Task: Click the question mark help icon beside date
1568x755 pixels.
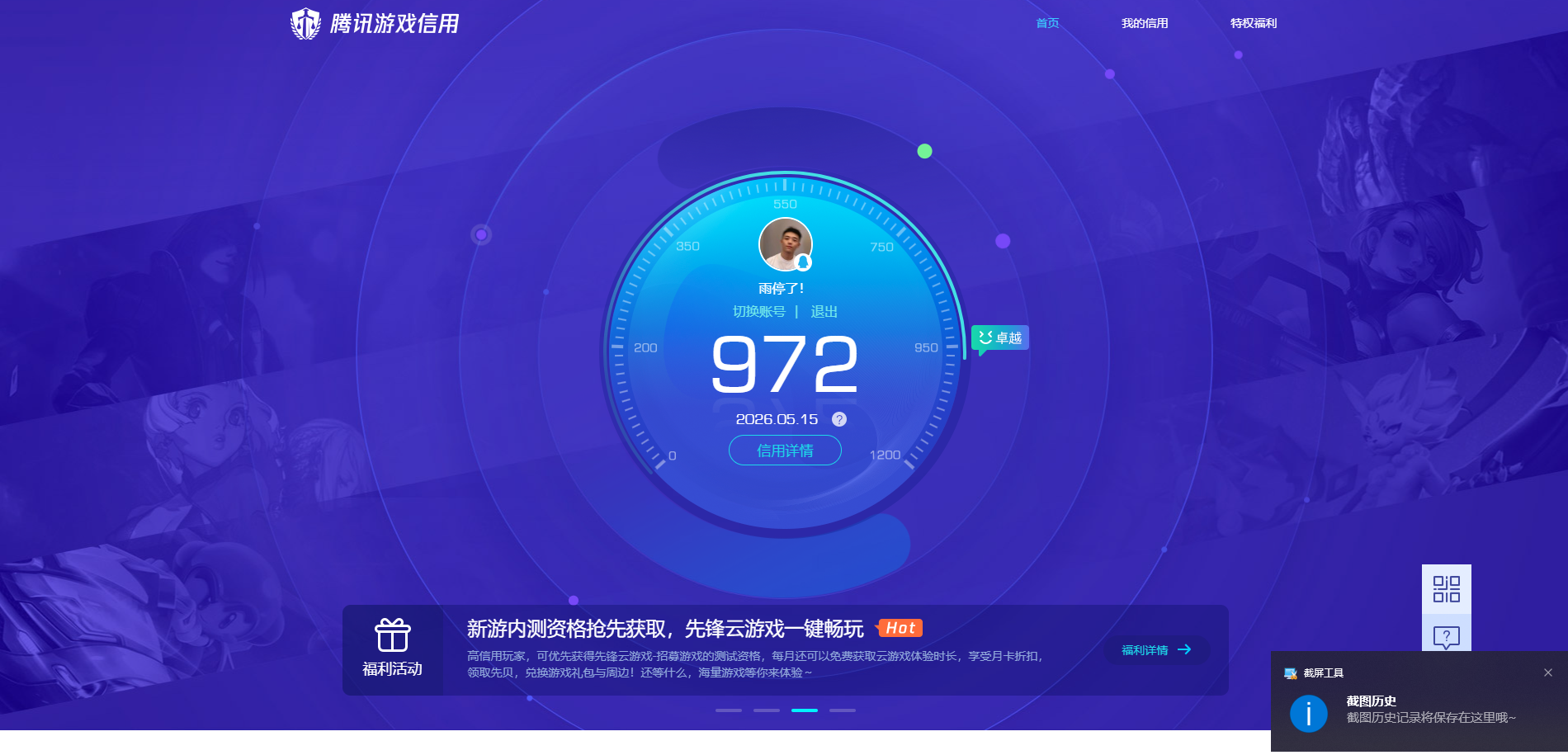Action: click(x=839, y=419)
